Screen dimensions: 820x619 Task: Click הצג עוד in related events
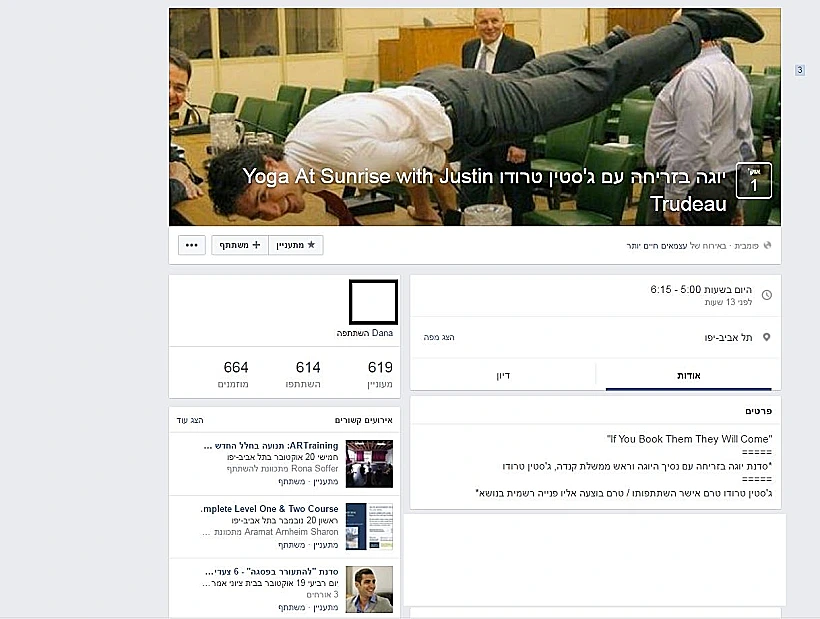(190, 420)
